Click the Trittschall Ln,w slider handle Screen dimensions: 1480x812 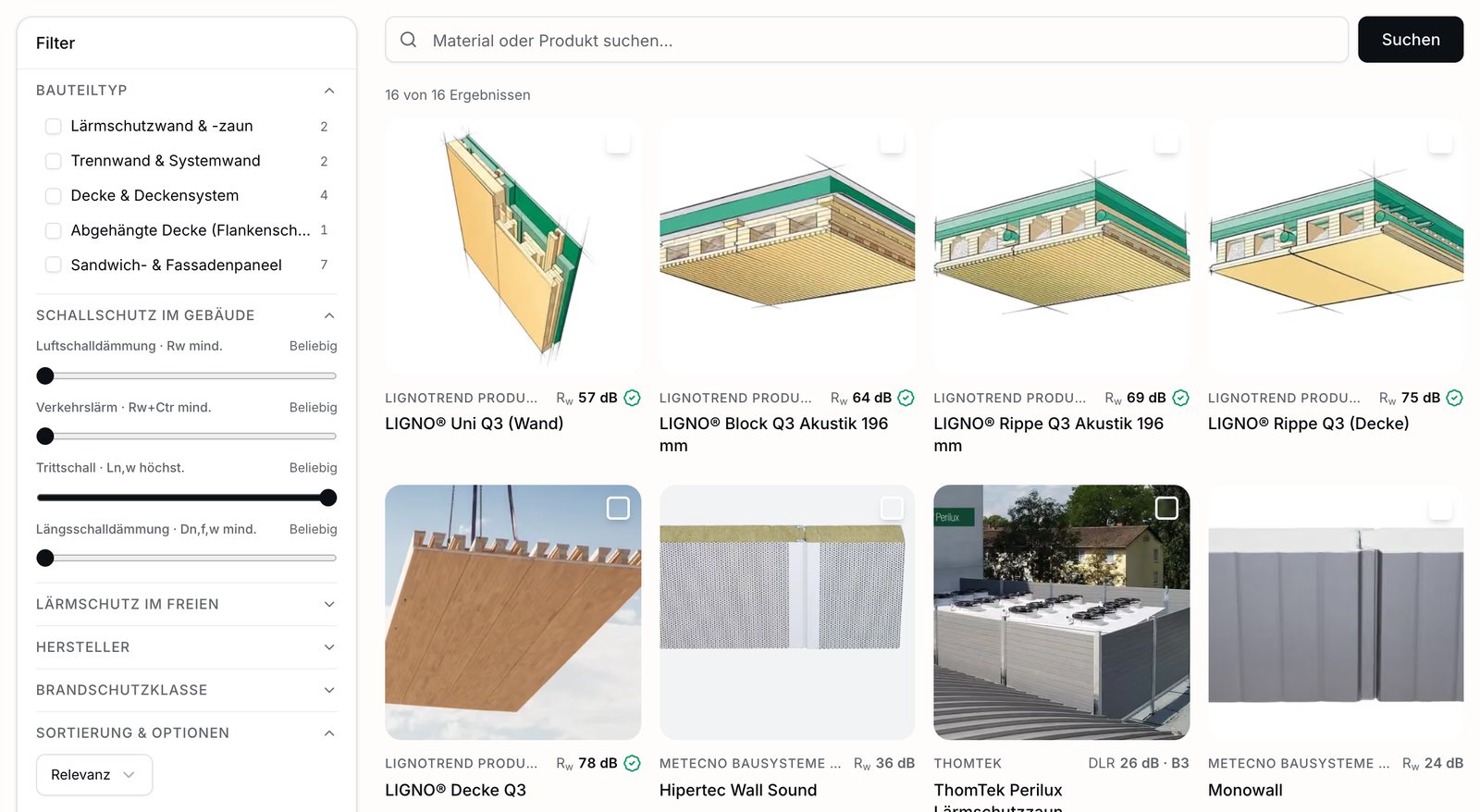[x=327, y=498]
